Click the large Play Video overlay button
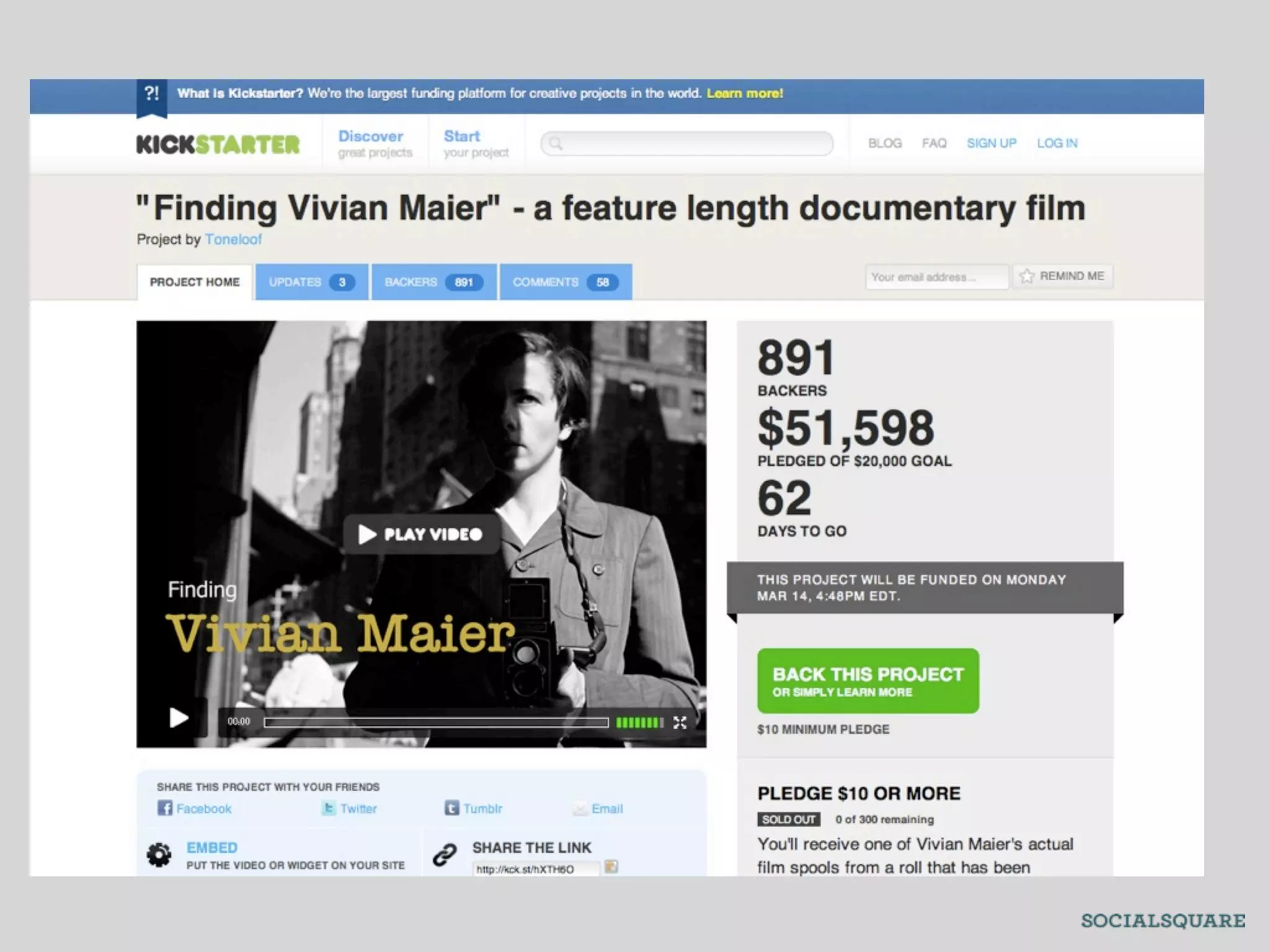This screenshot has width=1270, height=952. [x=422, y=534]
